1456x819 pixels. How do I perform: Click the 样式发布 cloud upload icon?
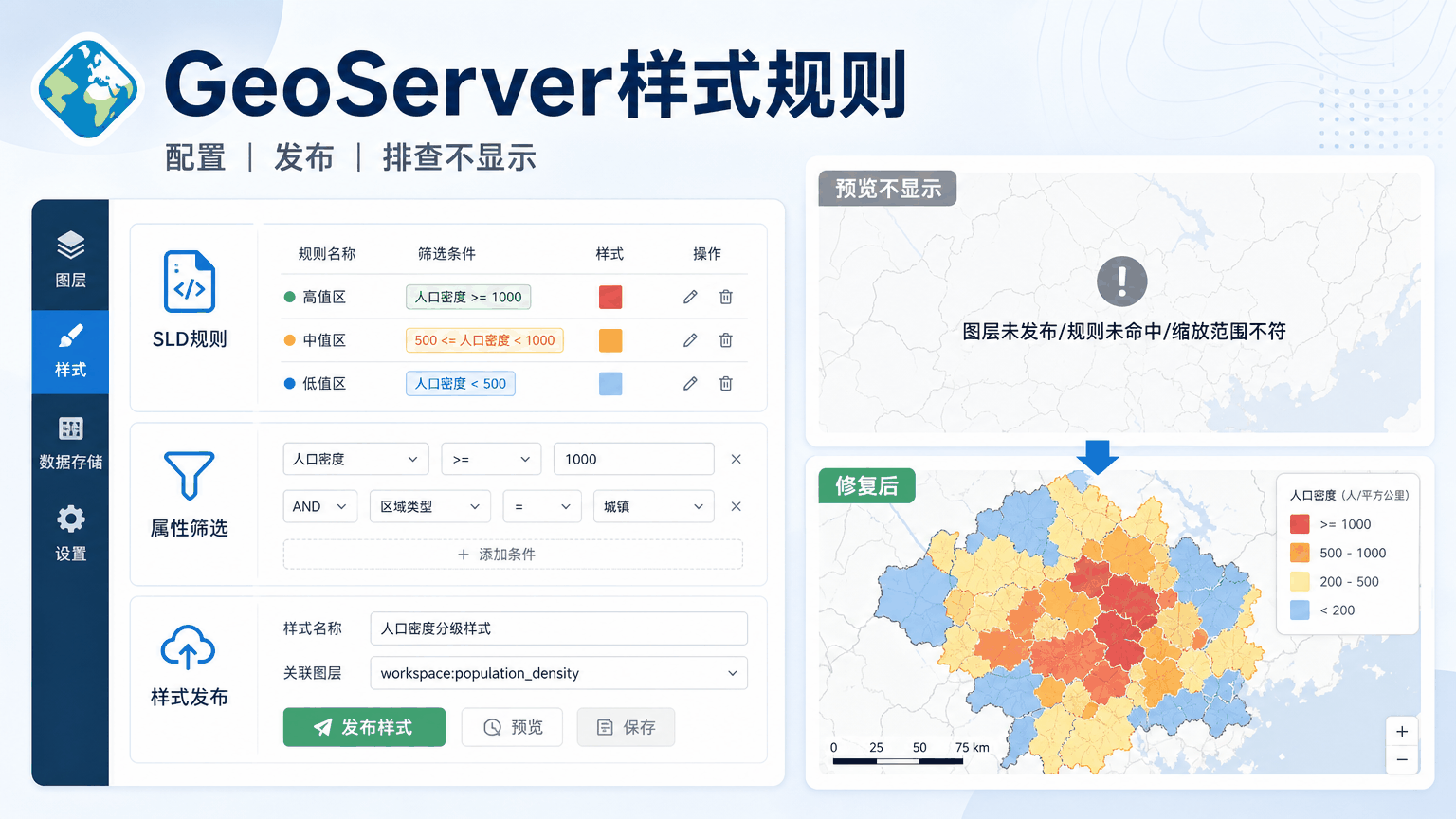pyautogui.click(x=188, y=647)
